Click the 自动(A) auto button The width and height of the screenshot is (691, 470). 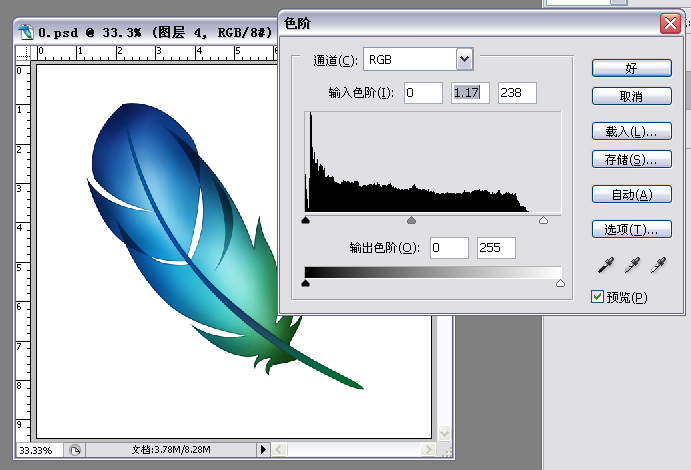pos(632,194)
